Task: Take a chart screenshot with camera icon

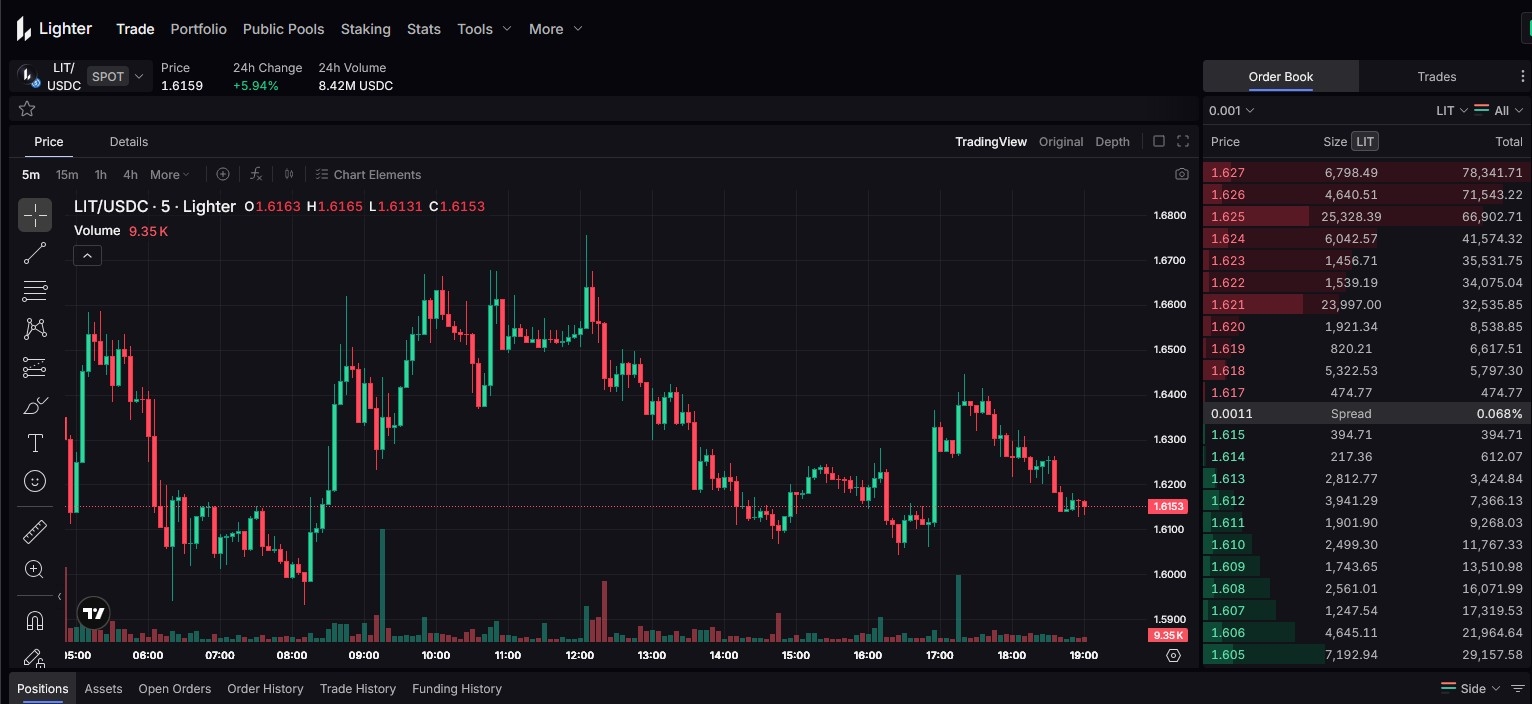Action: point(1181,174)
